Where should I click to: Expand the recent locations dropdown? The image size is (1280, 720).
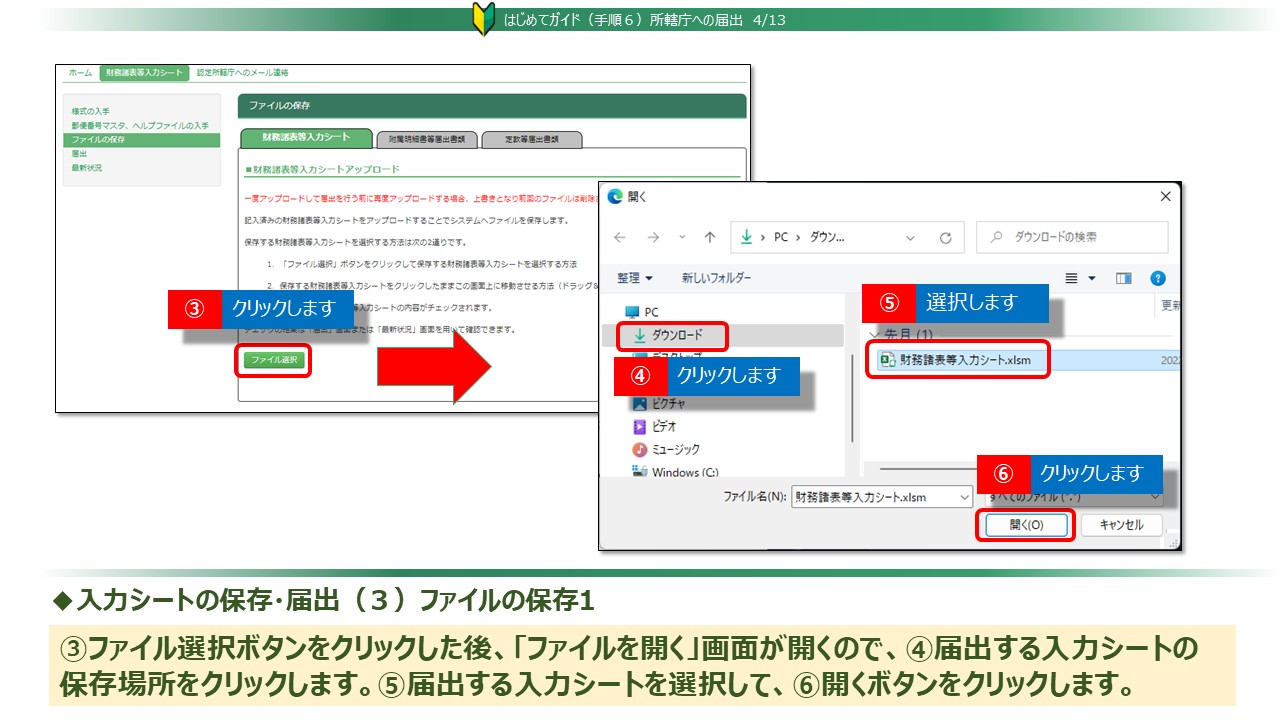pyautogui.click(x=682, y=238)
